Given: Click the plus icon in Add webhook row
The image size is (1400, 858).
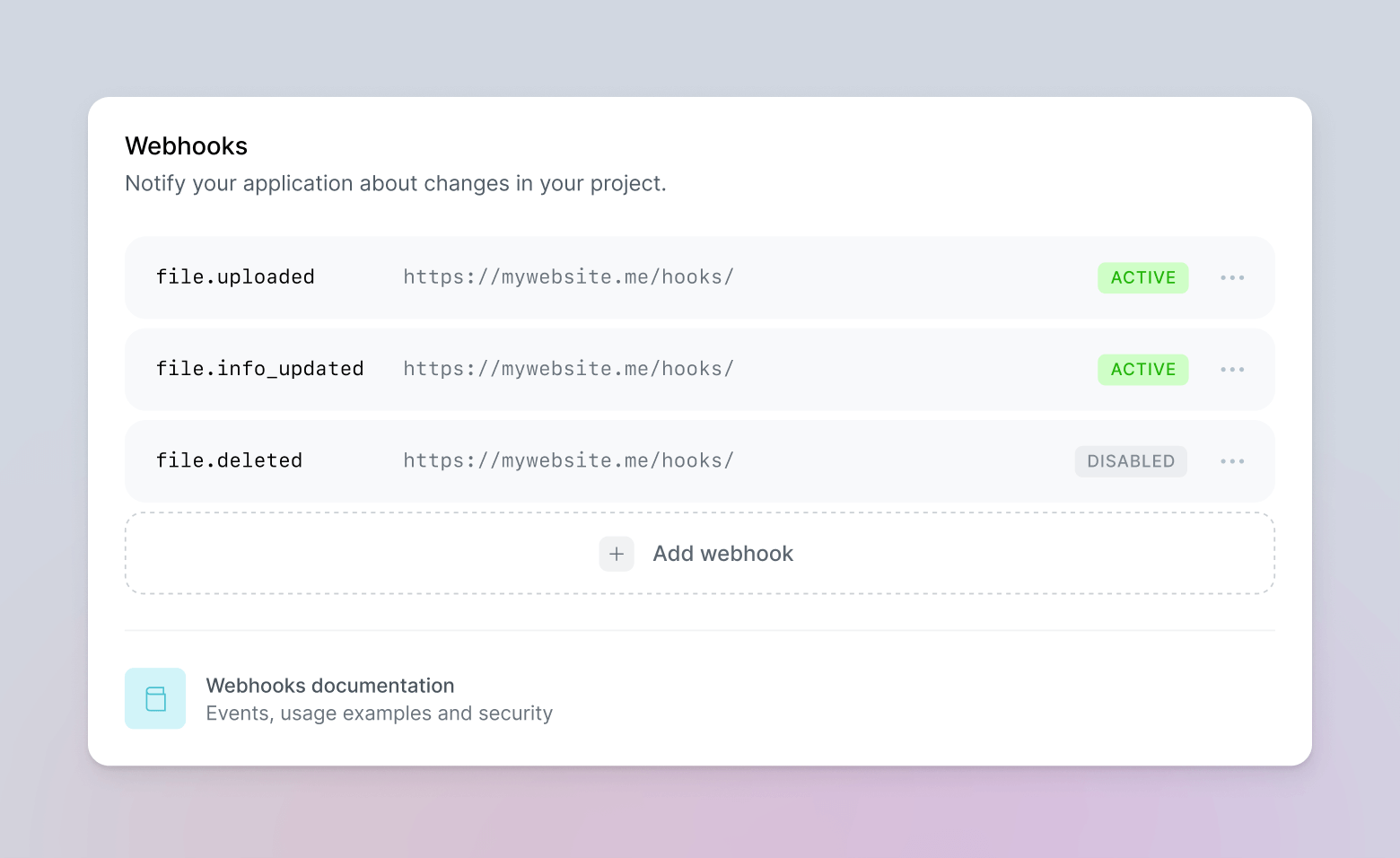Looking at the screenshot, I should (617, 554).
